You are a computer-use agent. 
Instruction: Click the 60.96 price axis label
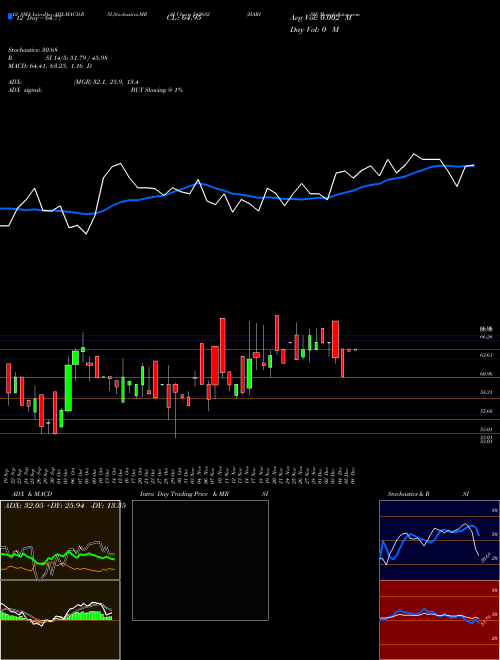point(486,374)
